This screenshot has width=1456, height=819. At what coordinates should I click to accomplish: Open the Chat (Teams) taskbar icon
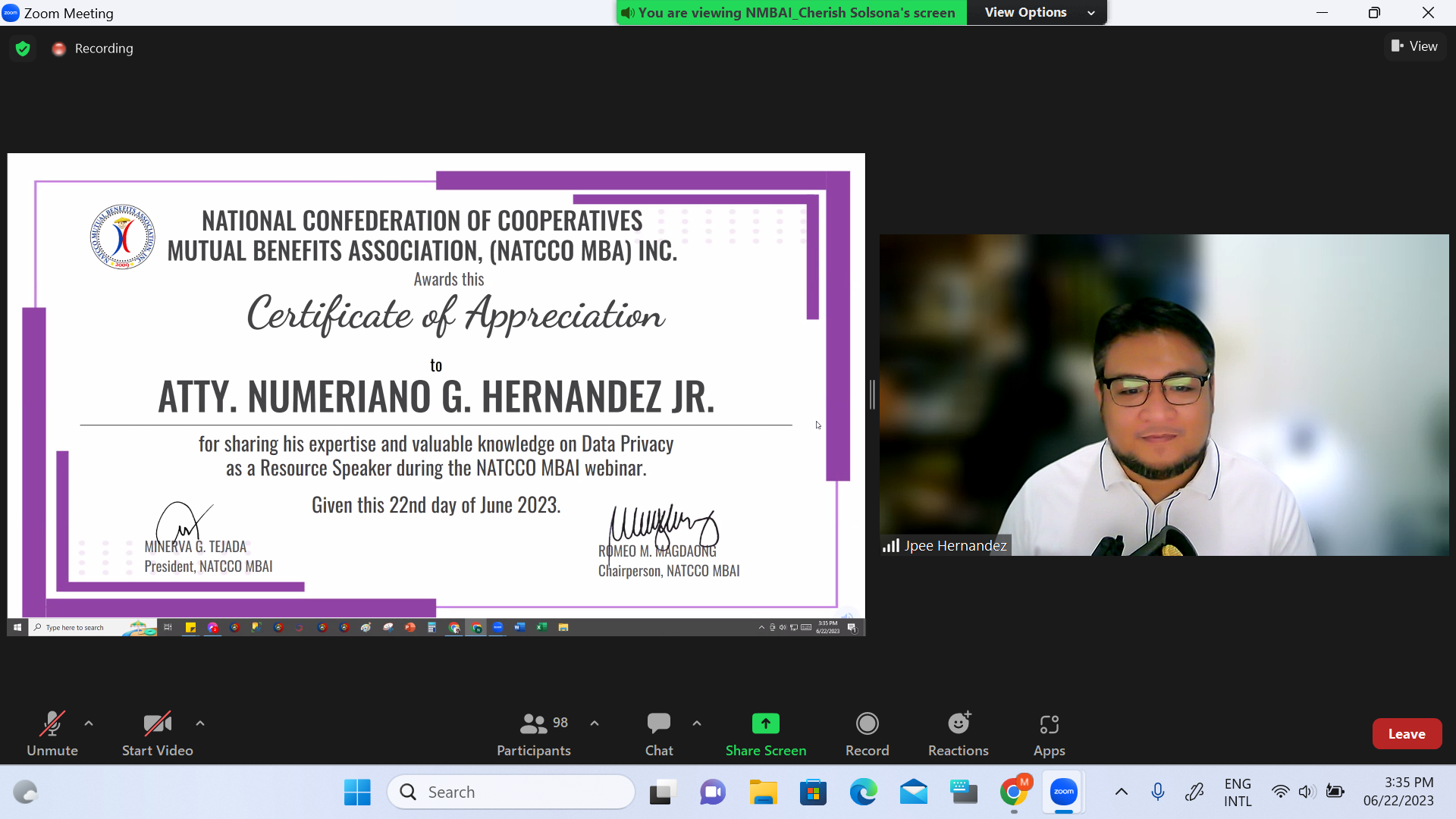click(712, 792)
